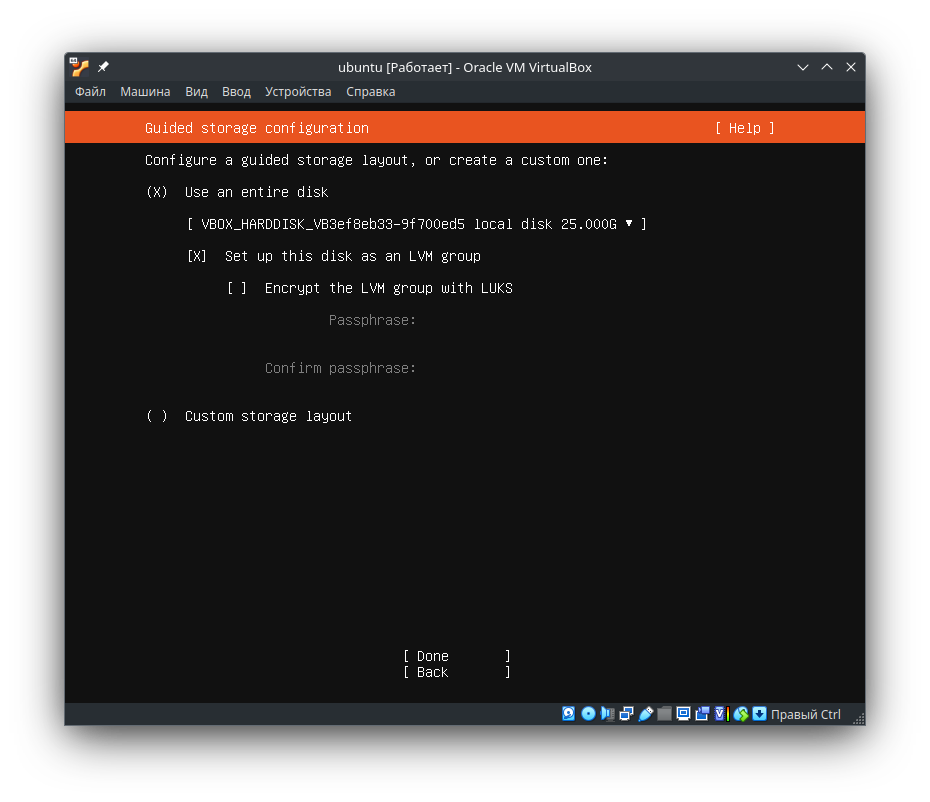Click the keyboard capture status icon
930x802 pixels.
760,714
